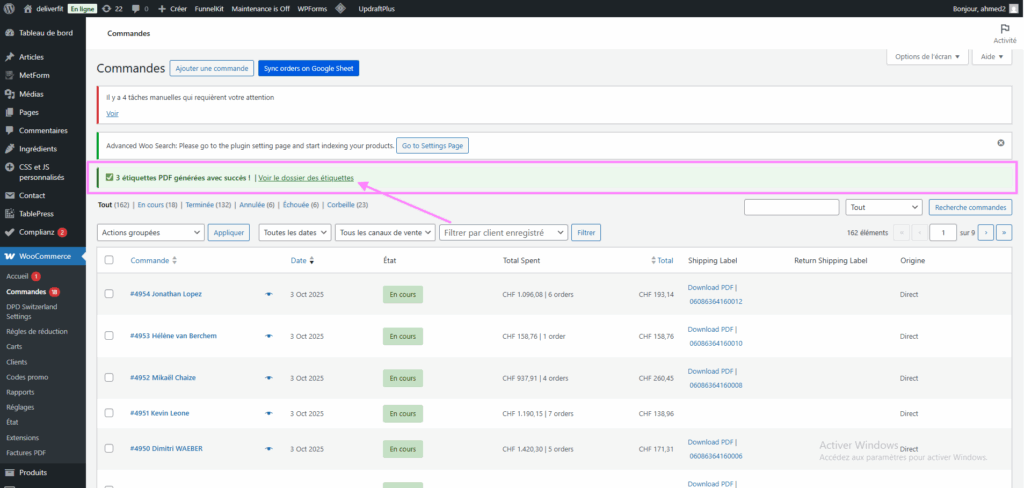Screen dimensions: 1024x488
Task: Click the WordPress logo icon in admin bar
Action: (x=10, y=8)
